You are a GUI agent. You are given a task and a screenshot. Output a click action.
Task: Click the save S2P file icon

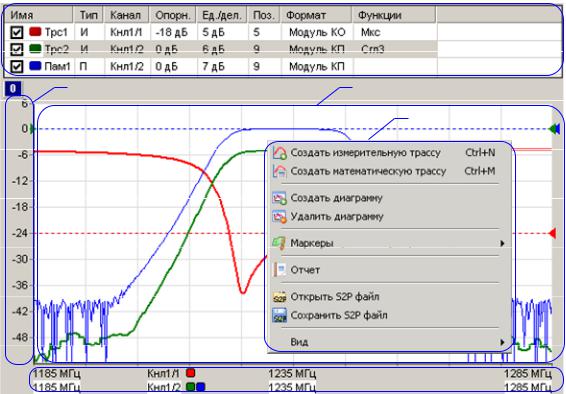[x=280, y=315]
